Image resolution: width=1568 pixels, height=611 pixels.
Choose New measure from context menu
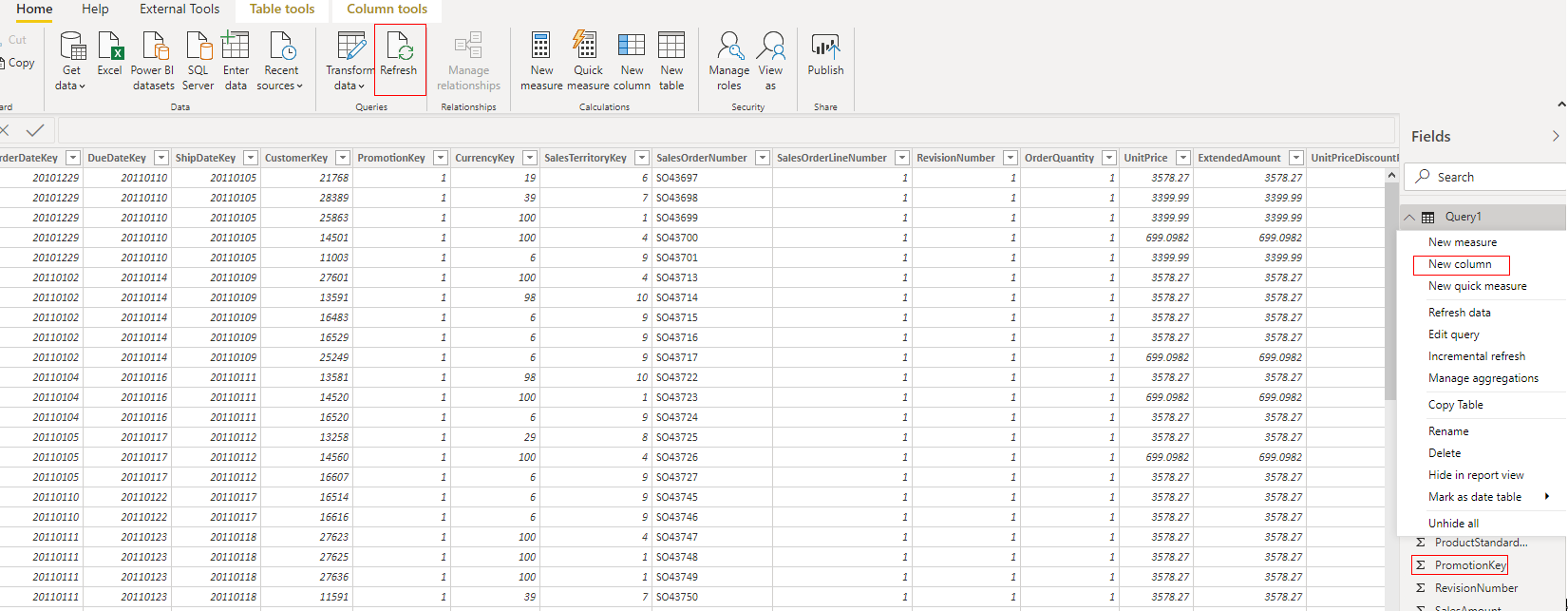1463,242
